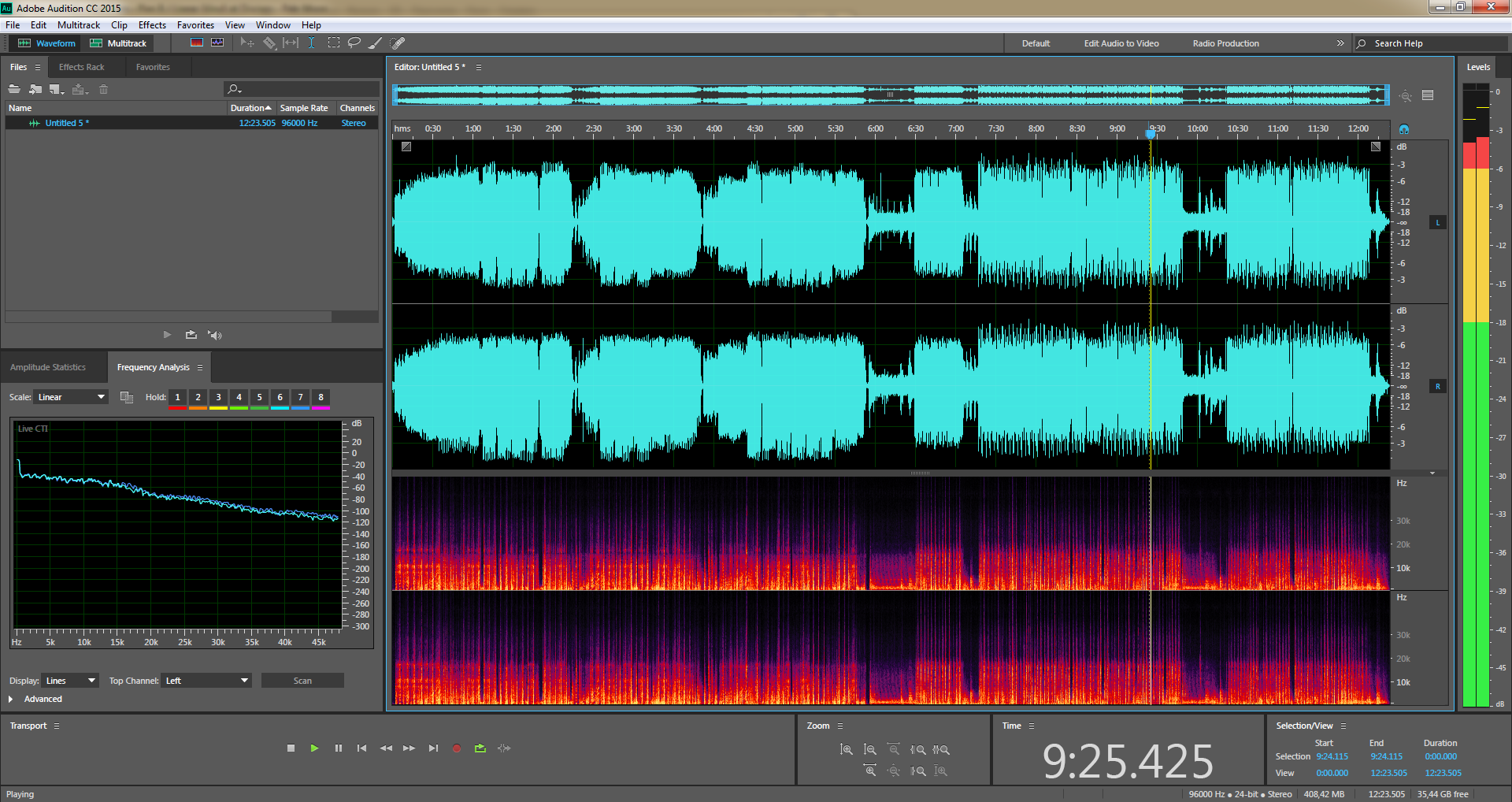Switch to the Amplitude Statistics tab

[48, 367]
